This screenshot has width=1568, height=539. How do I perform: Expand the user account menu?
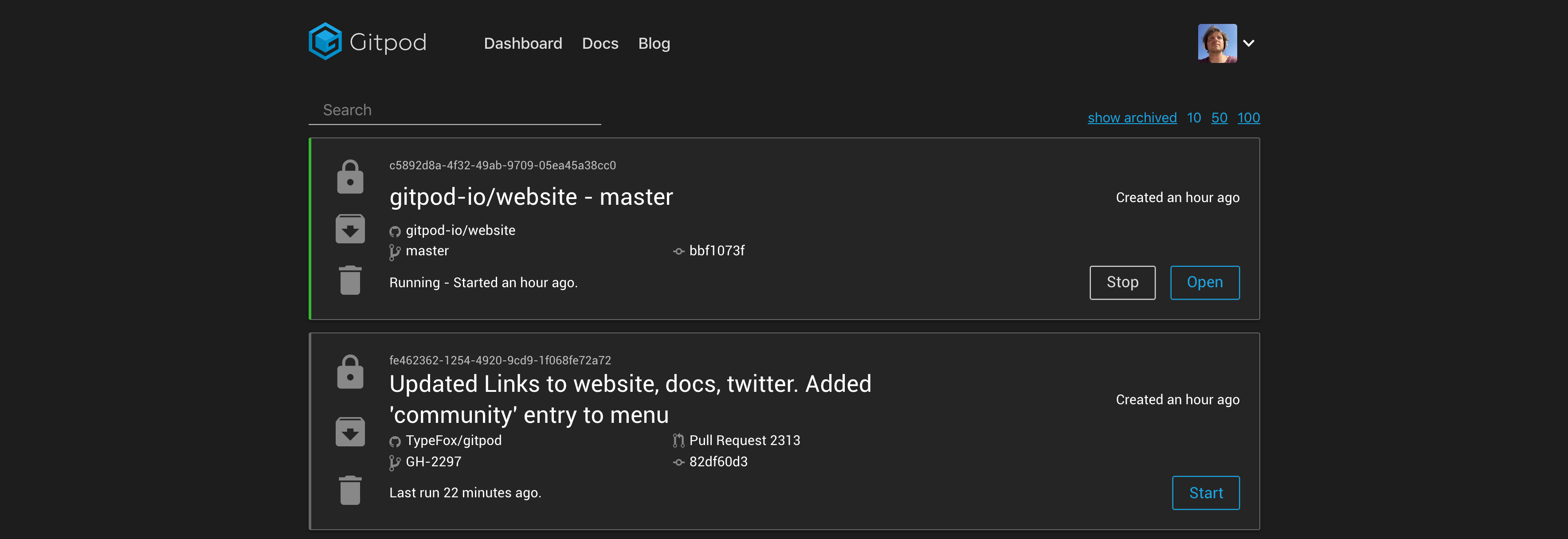1250,43
